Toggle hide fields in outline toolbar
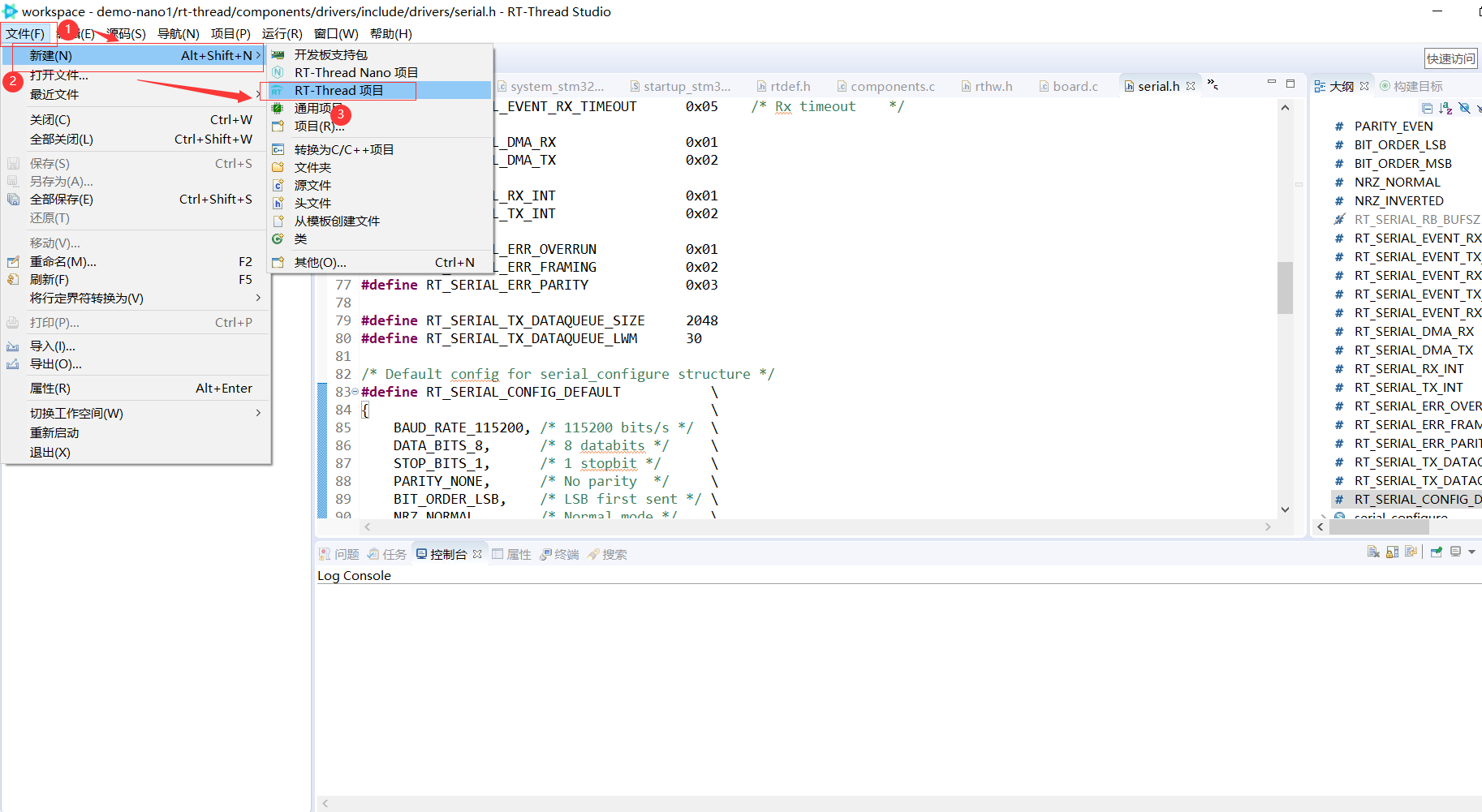1482x812 pixels. [x=1464, y=108]
